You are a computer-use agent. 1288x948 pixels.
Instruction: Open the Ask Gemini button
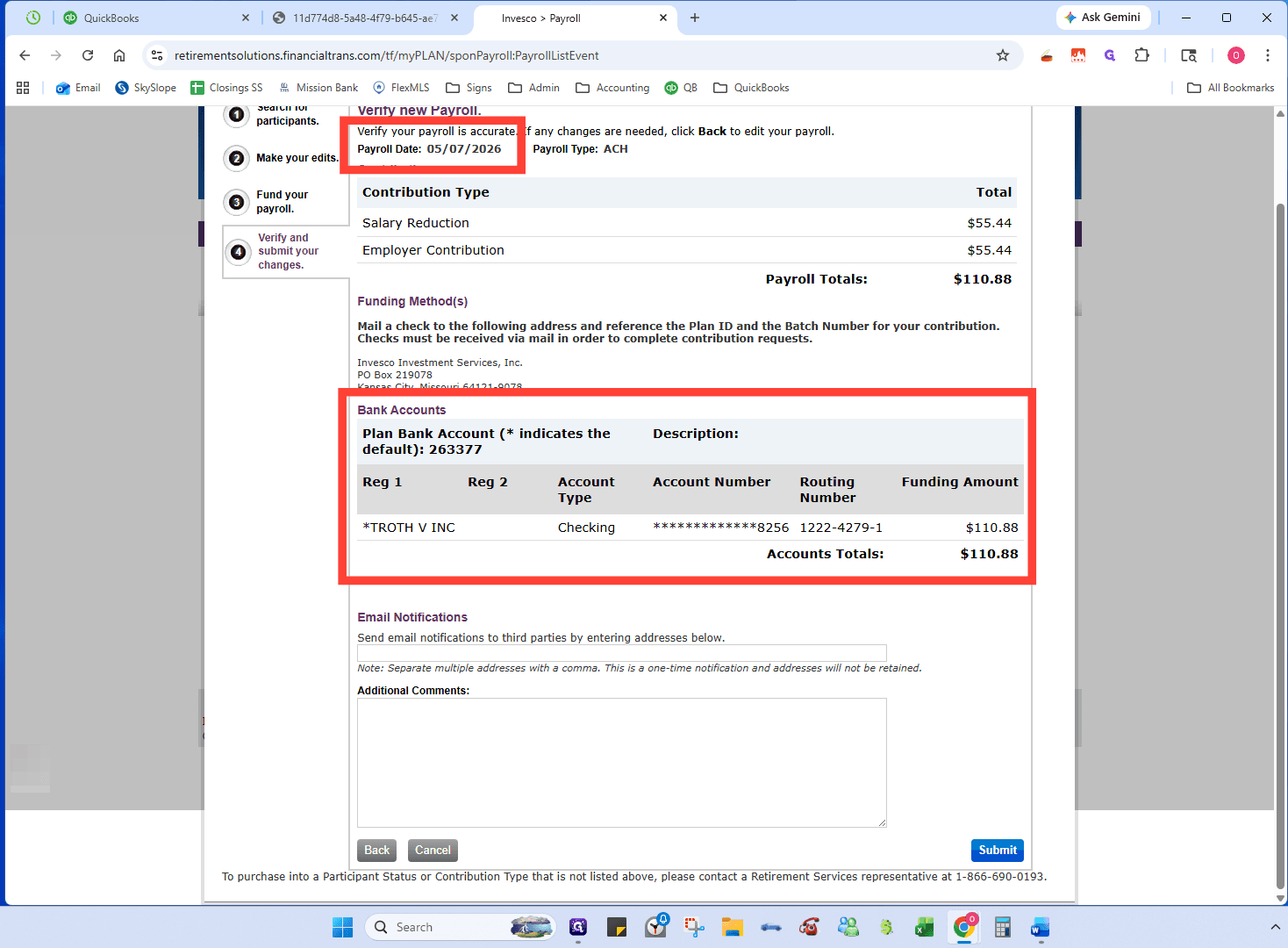pyautogui.click(x=1103, y=18)
